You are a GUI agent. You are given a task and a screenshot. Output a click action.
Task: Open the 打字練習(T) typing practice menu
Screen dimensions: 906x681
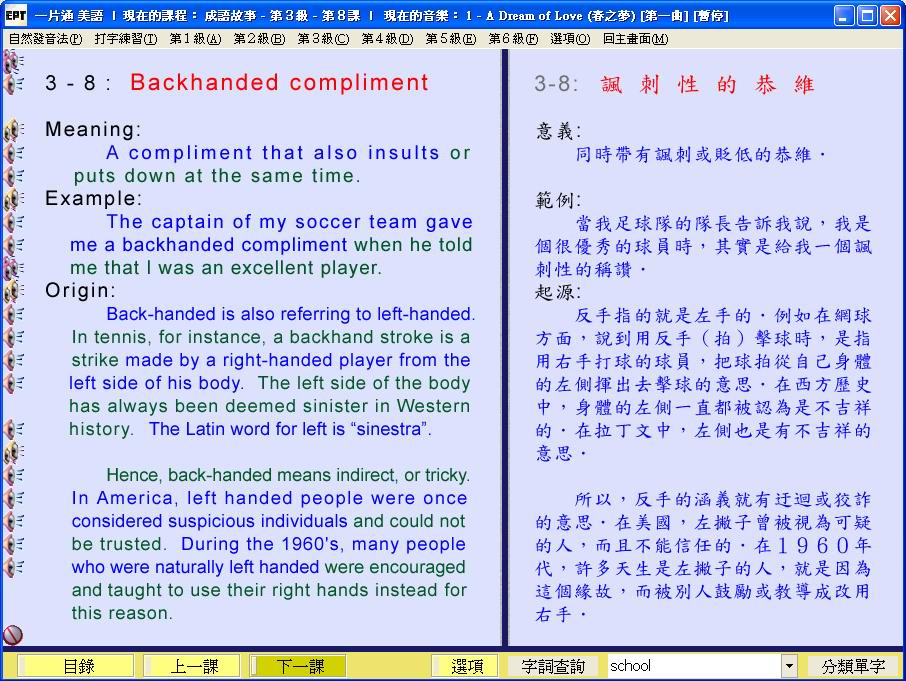tap(126, 39)
